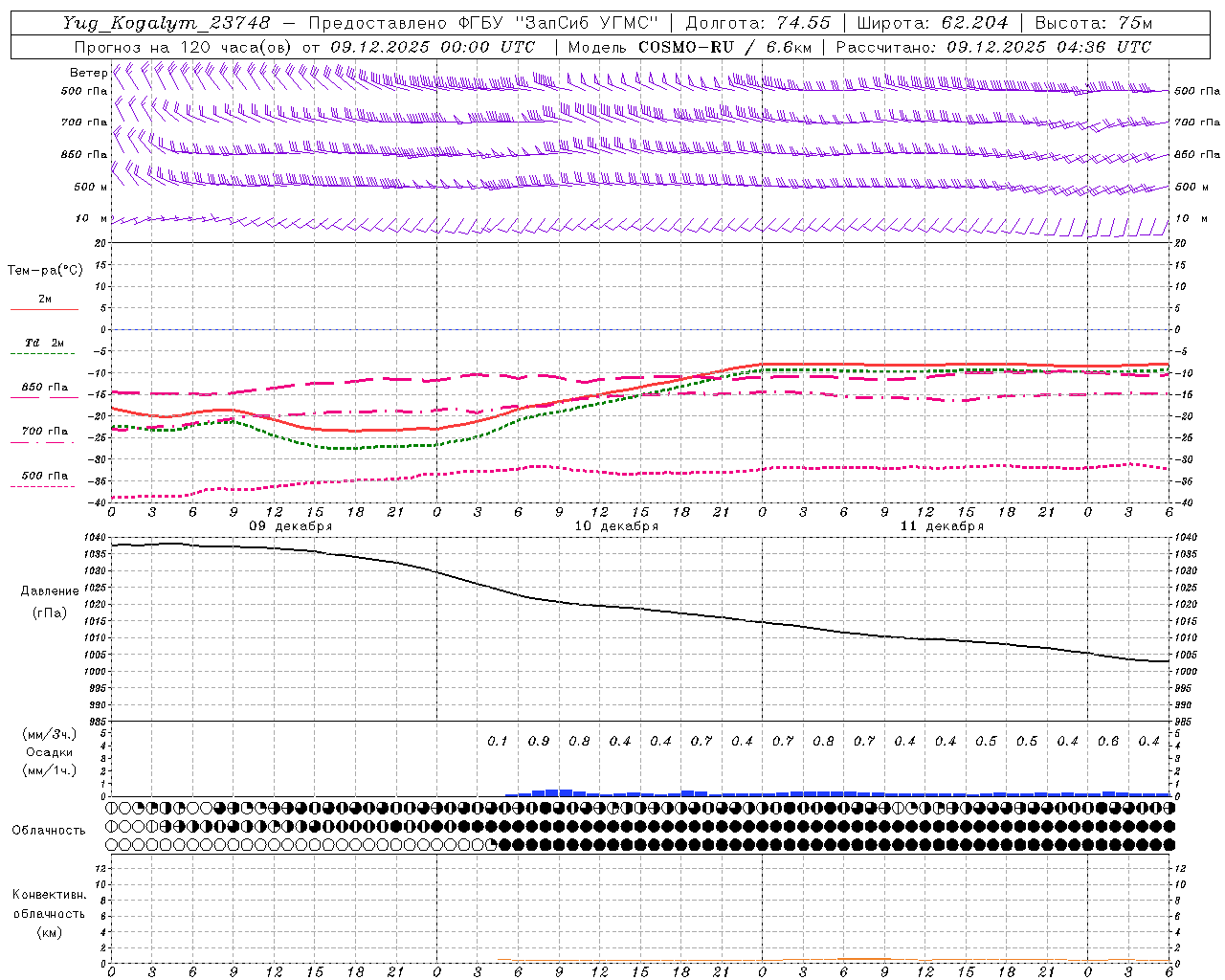
Task: Click the 0.6 precipitation value
Action: 1108,742
